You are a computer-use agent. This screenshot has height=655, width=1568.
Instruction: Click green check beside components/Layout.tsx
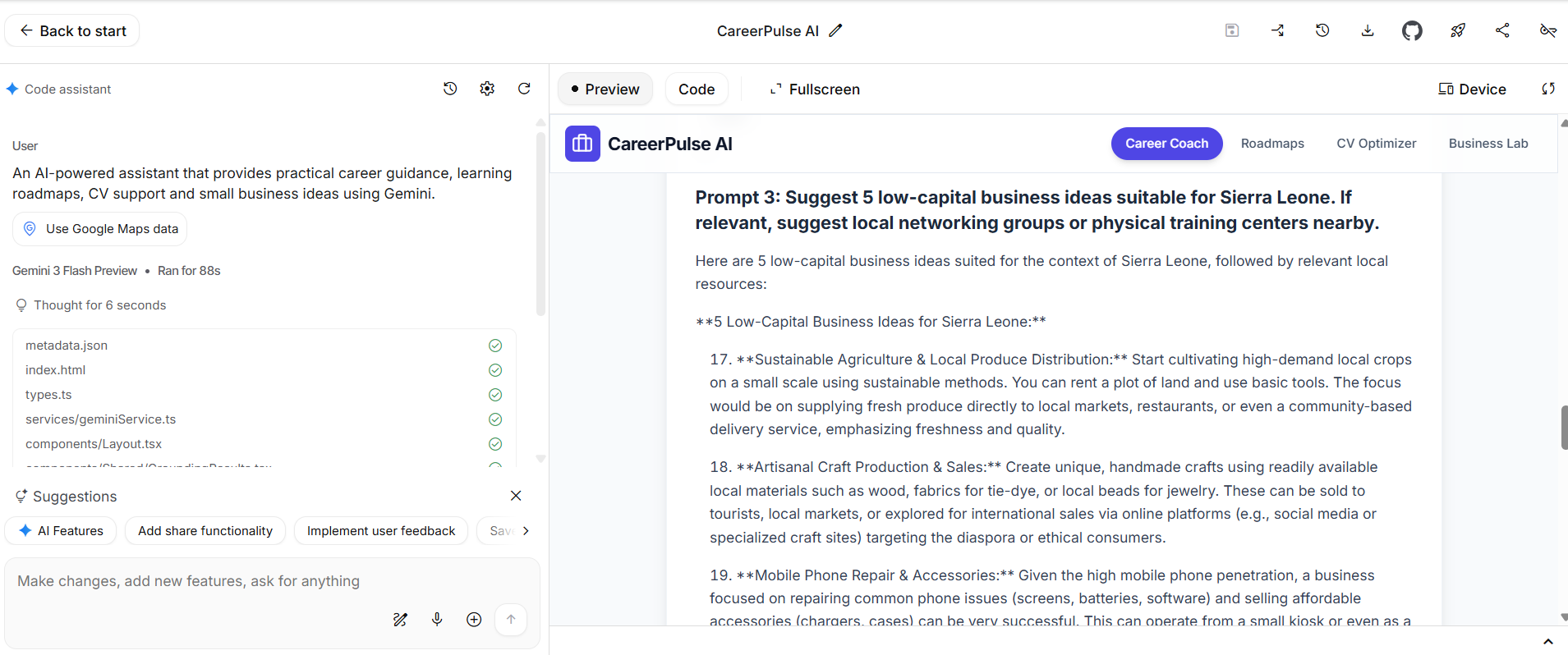tap(495, 444)
